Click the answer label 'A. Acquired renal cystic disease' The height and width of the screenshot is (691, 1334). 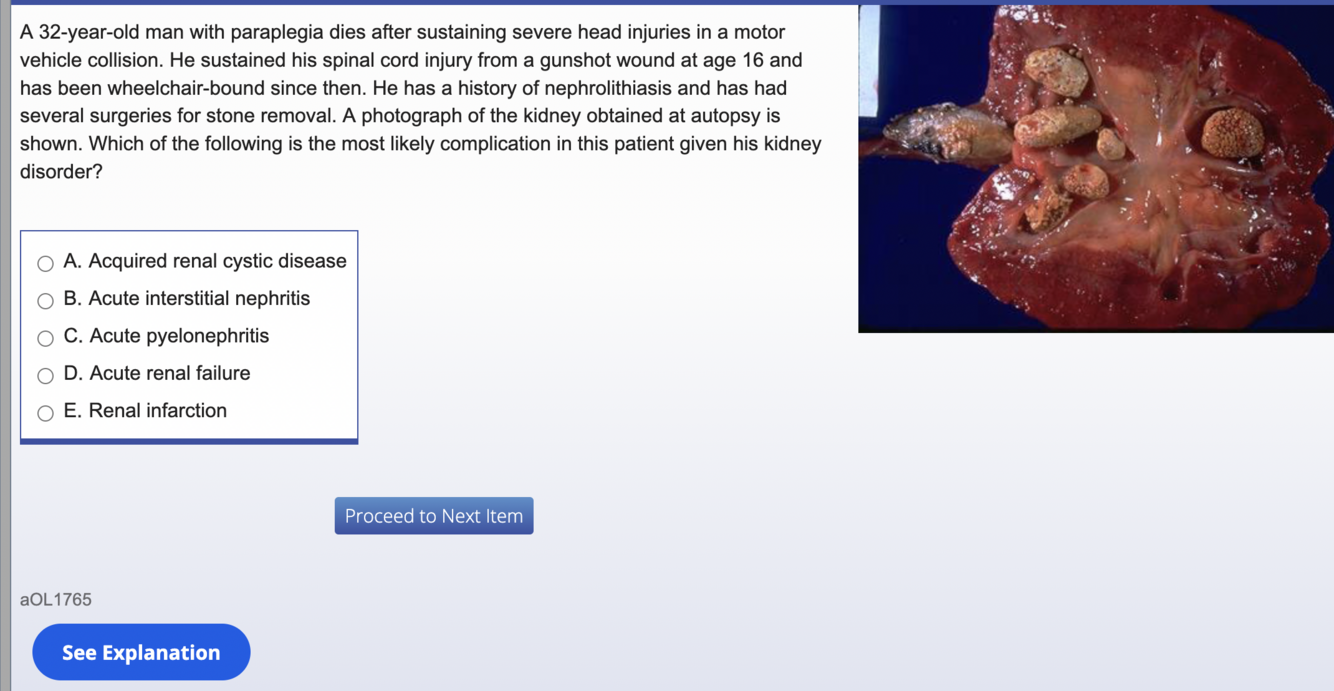(205, 261)
